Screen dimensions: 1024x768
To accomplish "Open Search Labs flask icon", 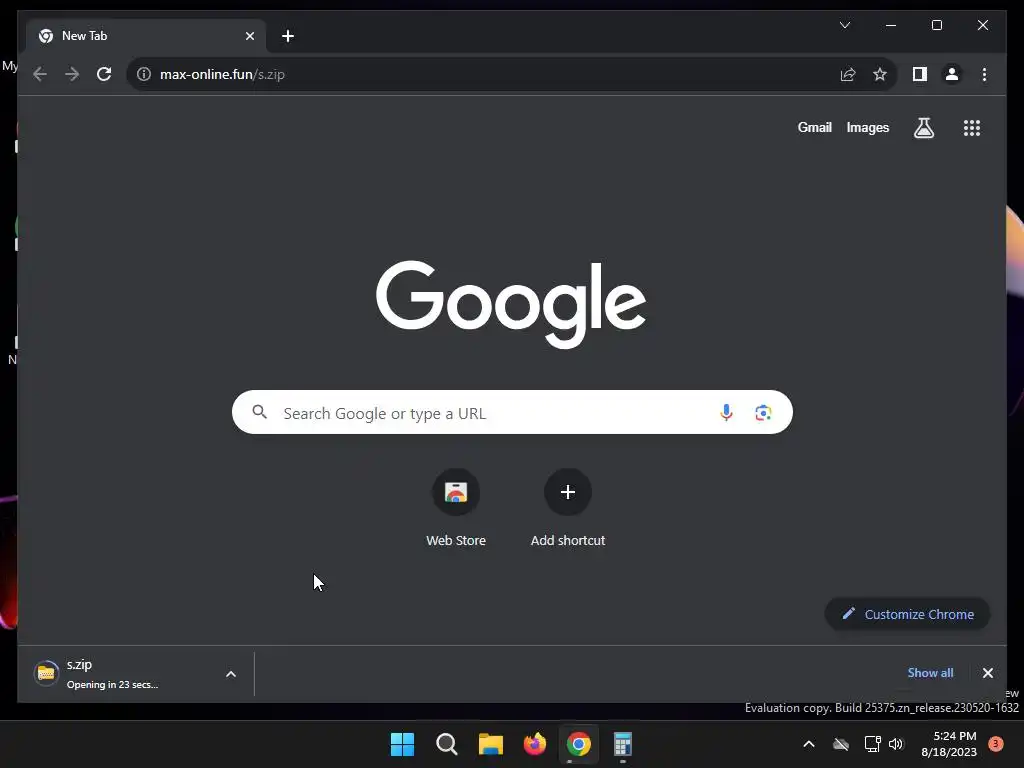I will point(923,128).
